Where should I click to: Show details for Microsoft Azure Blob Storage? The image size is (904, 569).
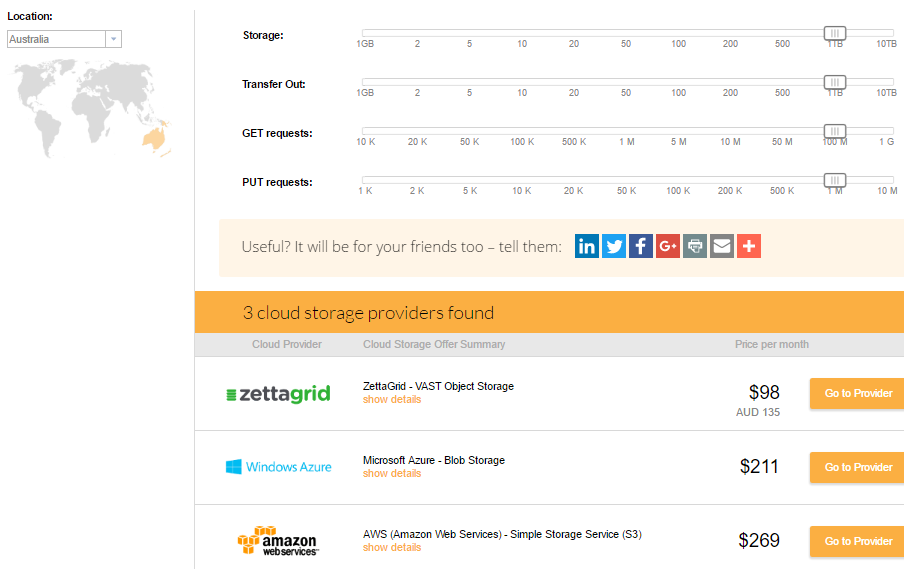tap(392, 473)
